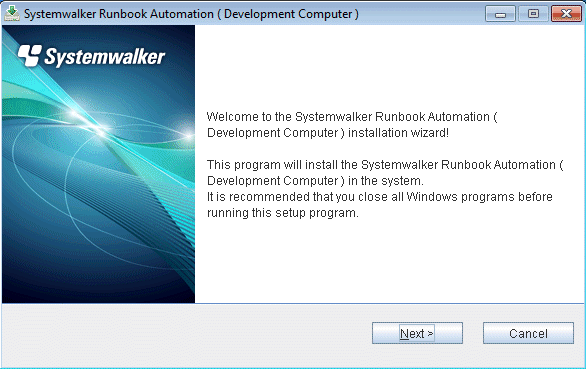Minimize the installer window
The height and width of the screenshot is (369, 586).
click(x=500, y=14)
